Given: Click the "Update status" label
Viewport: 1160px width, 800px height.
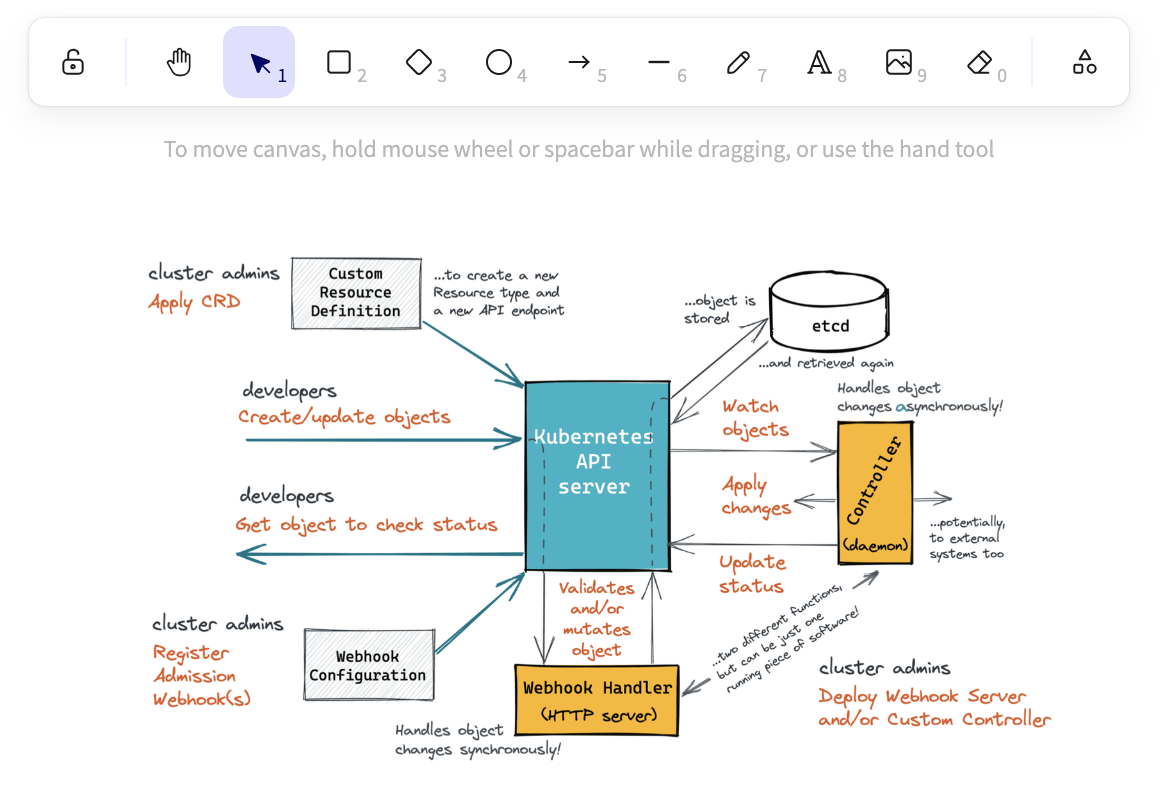Looking at the screenshot, I should (x=752, y=574).
